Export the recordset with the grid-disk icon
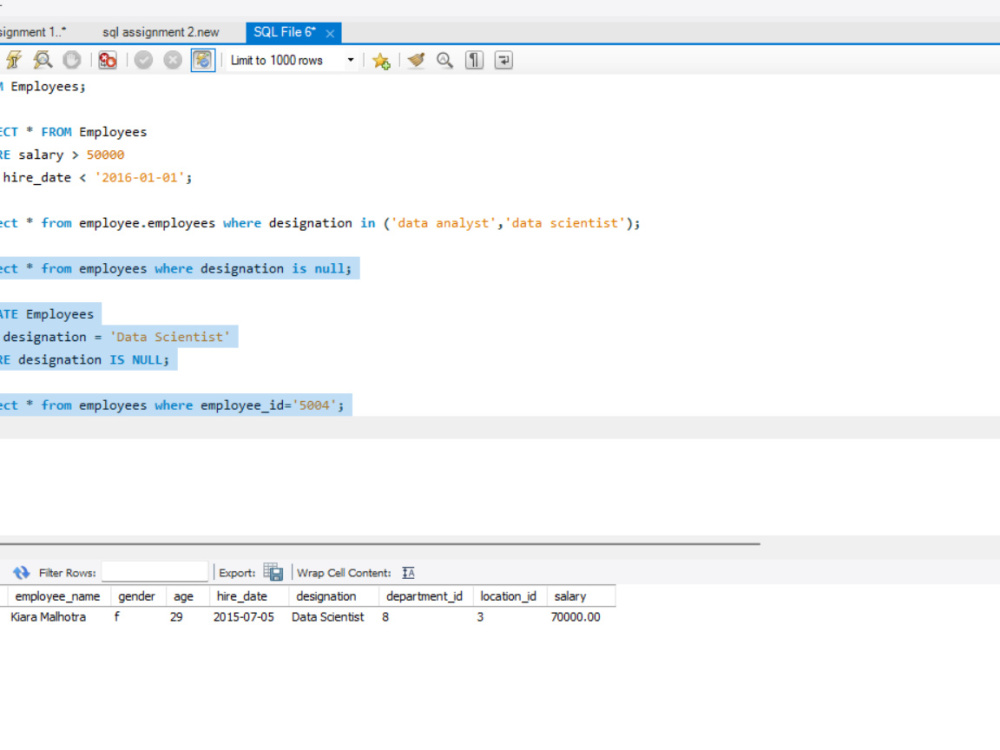This screenshot has height=750, width=1000. pos(273,572)
